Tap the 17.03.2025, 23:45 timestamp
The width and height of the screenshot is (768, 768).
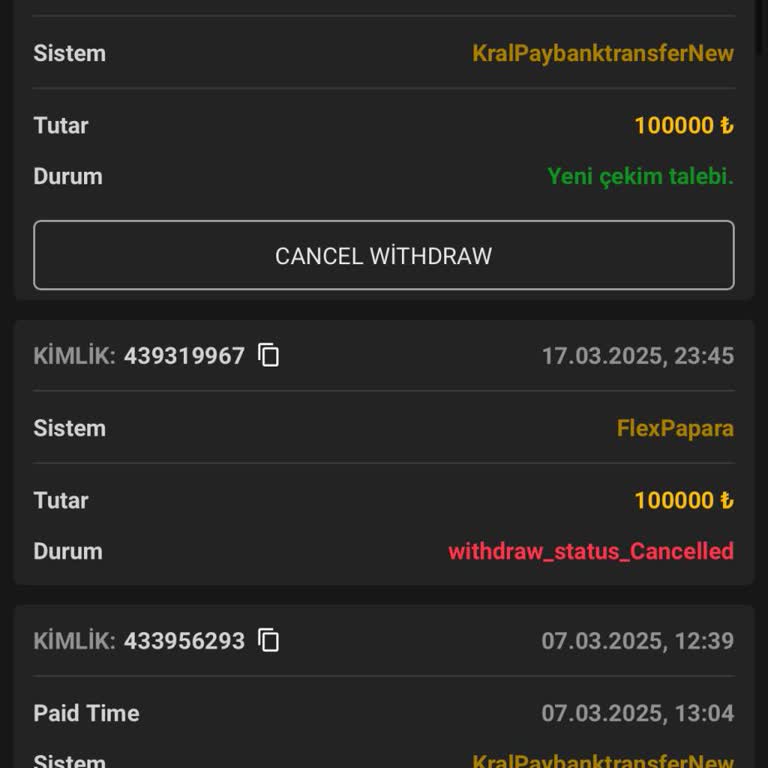637,356
